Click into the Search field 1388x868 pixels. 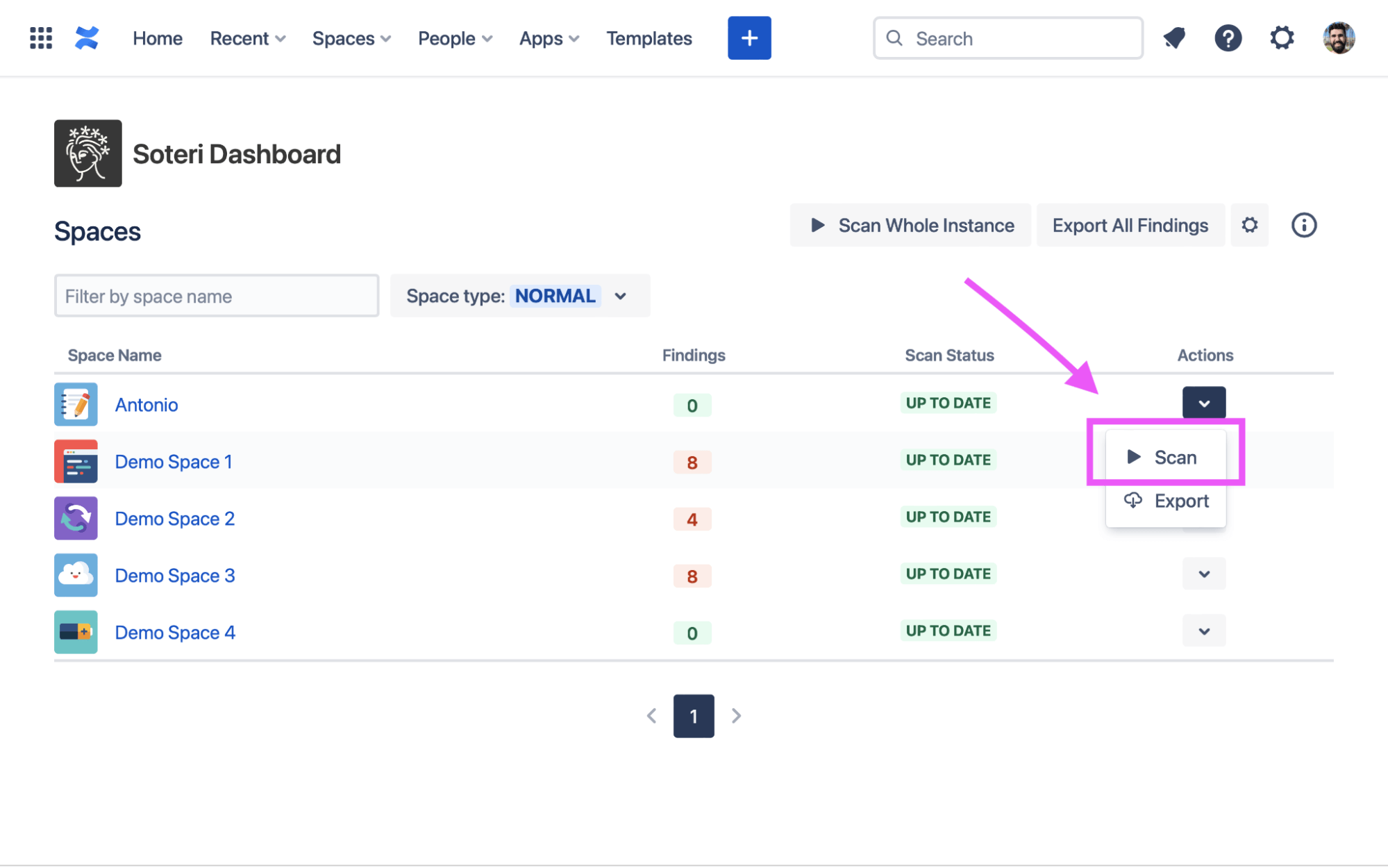1007,38
